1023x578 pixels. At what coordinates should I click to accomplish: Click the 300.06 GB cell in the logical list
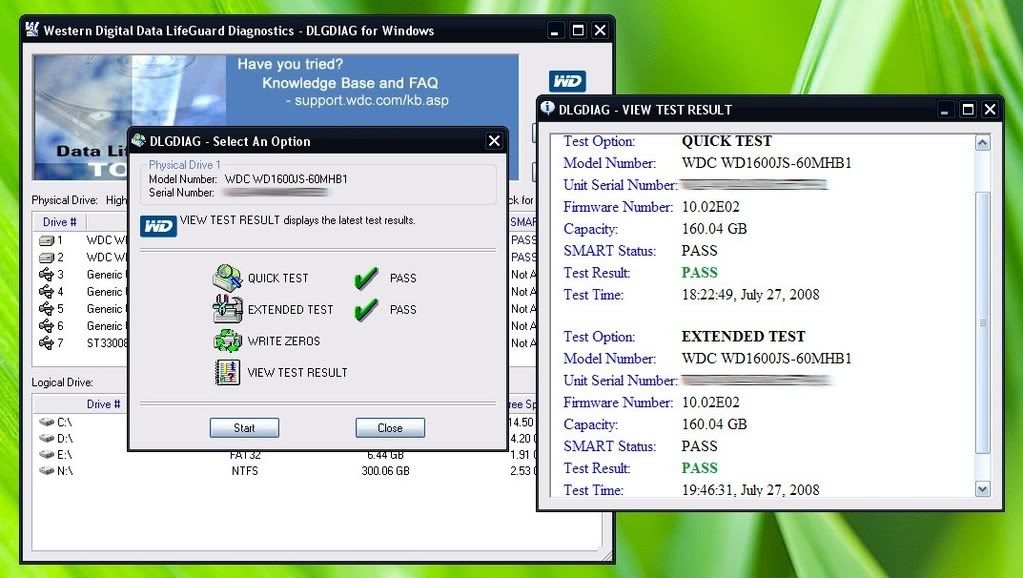pos(386,471)
